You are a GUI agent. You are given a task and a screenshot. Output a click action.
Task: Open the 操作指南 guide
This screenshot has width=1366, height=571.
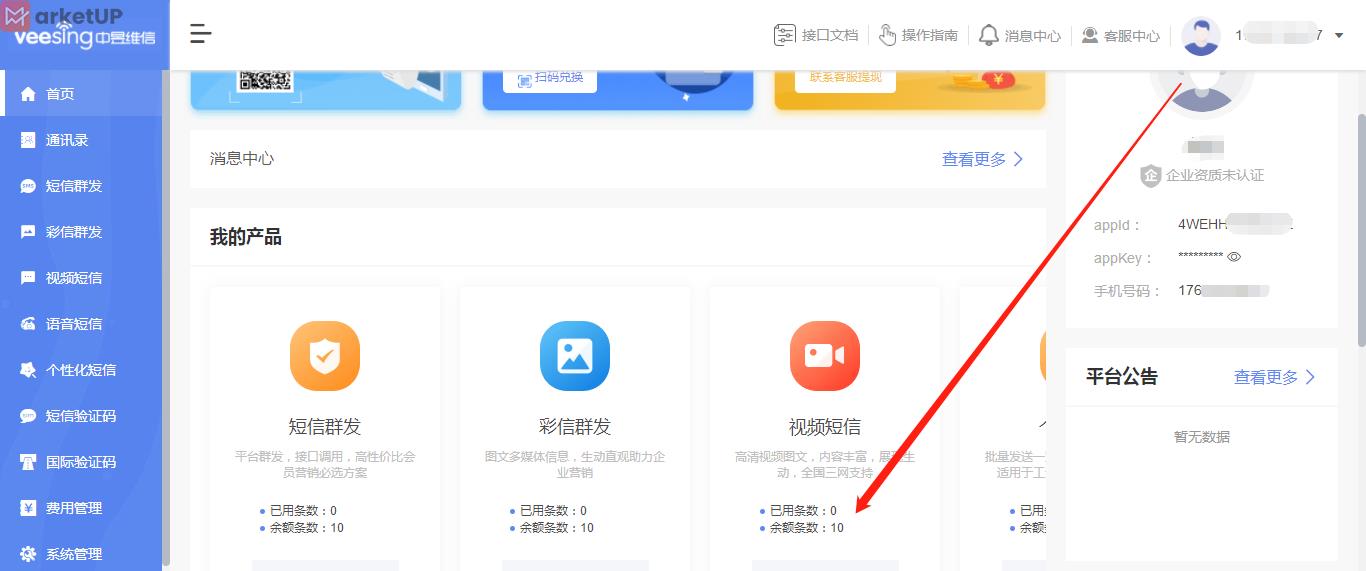pos(918,35)
